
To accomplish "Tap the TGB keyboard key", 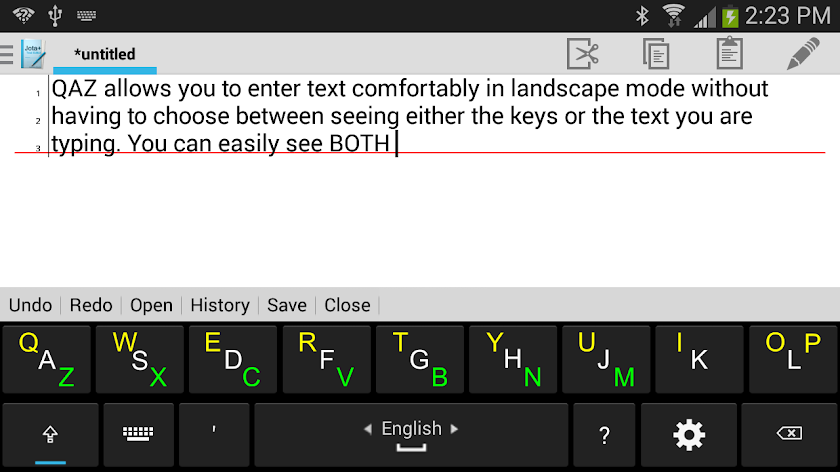I will (419, 359).
